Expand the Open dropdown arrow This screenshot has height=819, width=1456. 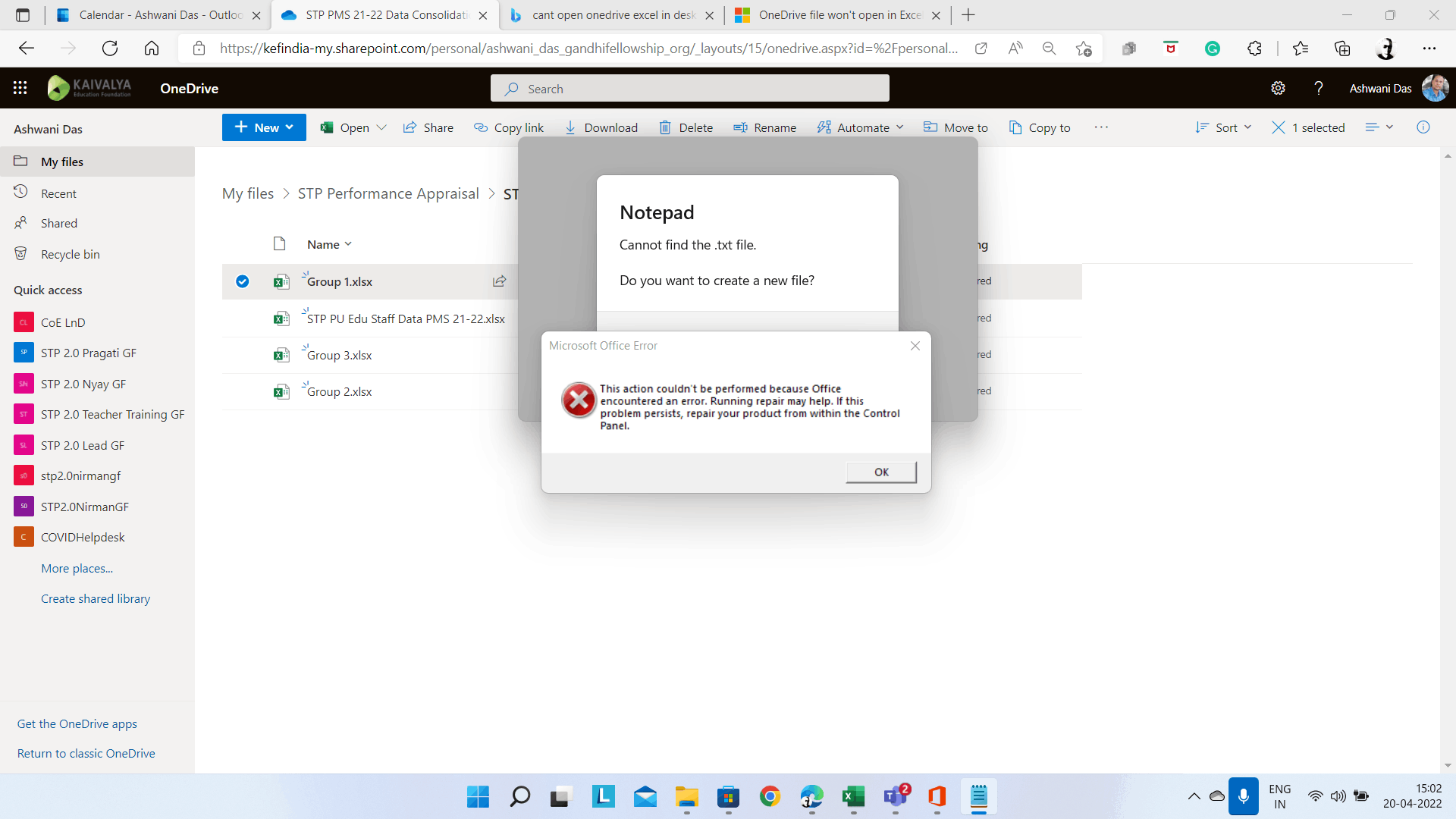[x=381, y=127]
